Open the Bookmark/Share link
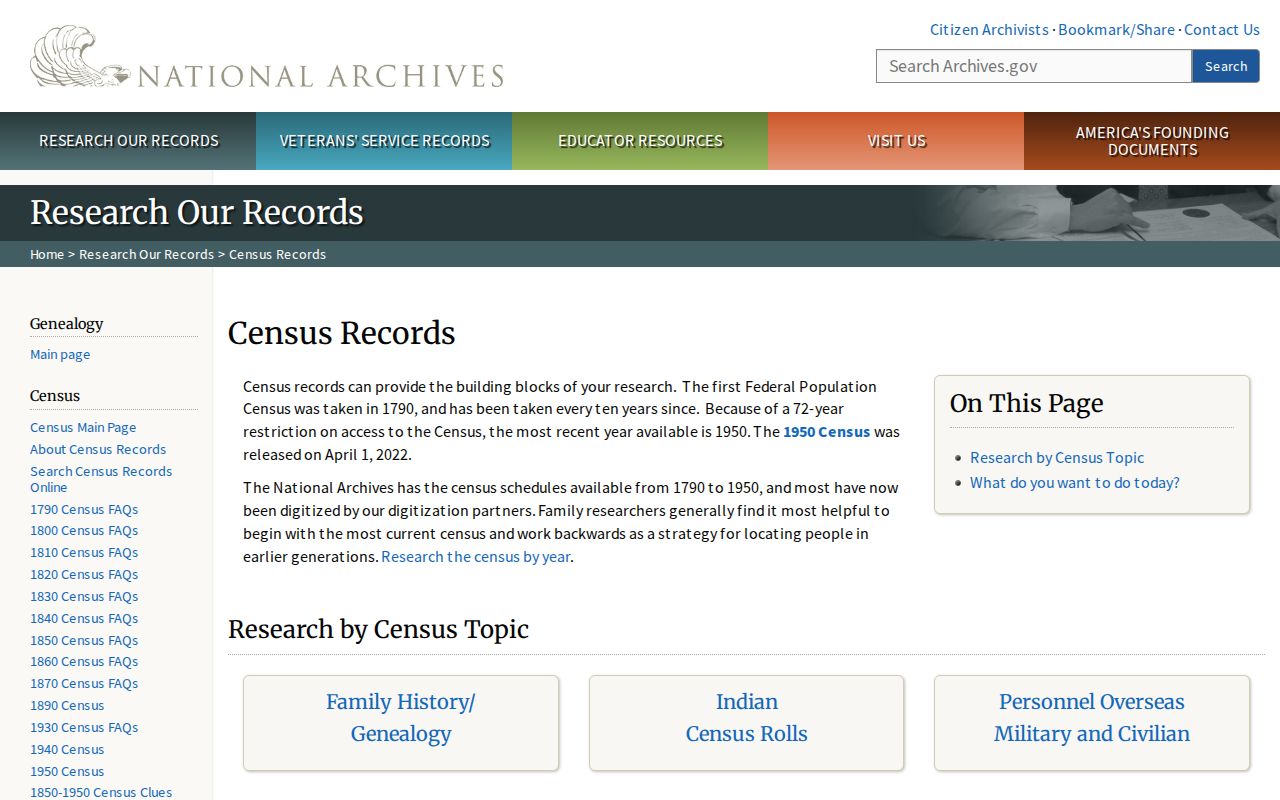This screenshot has width=1280, height=800. coord(1116,30)
